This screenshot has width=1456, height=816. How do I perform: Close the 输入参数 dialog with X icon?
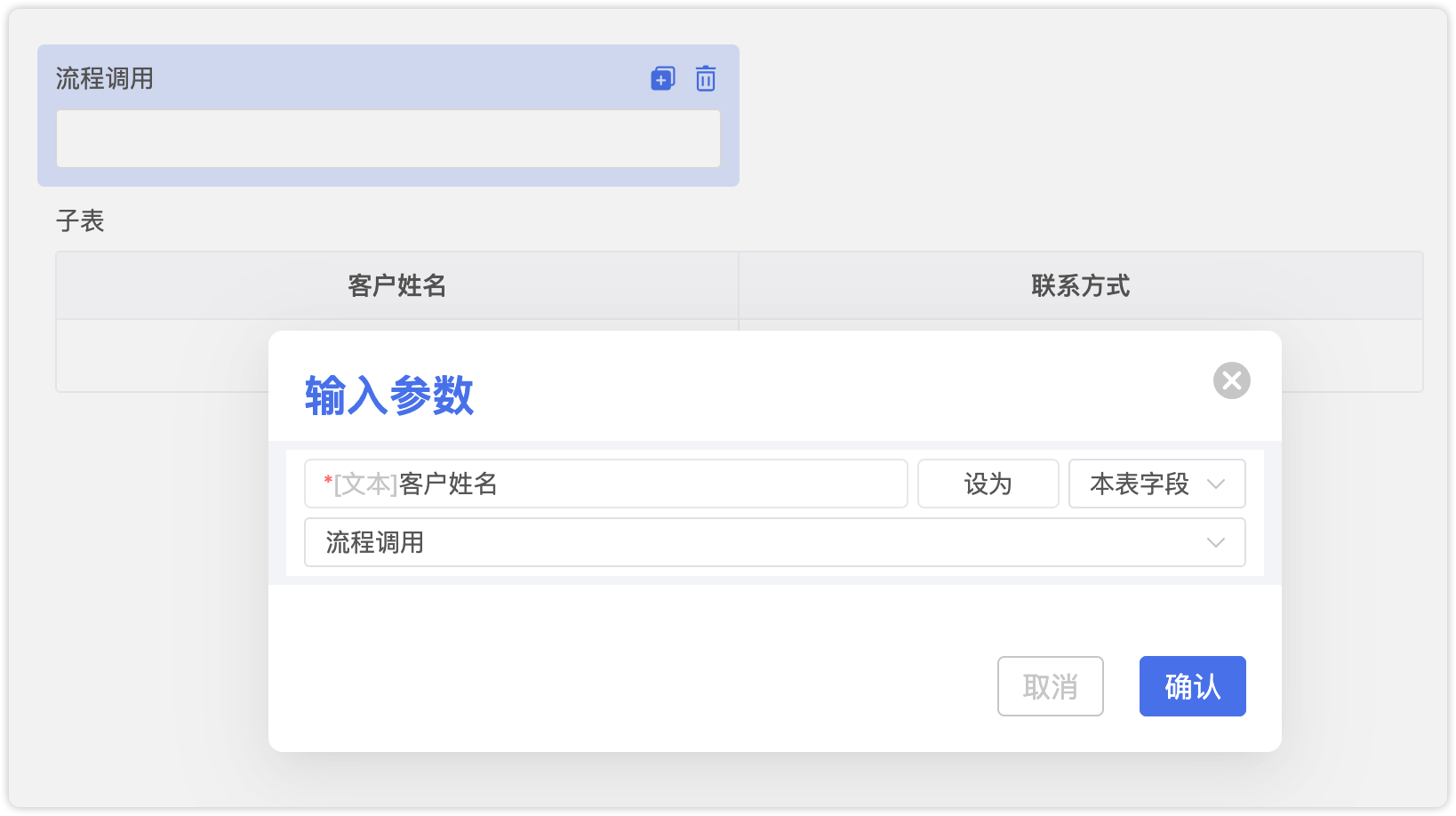click(x=1231, y=380)
